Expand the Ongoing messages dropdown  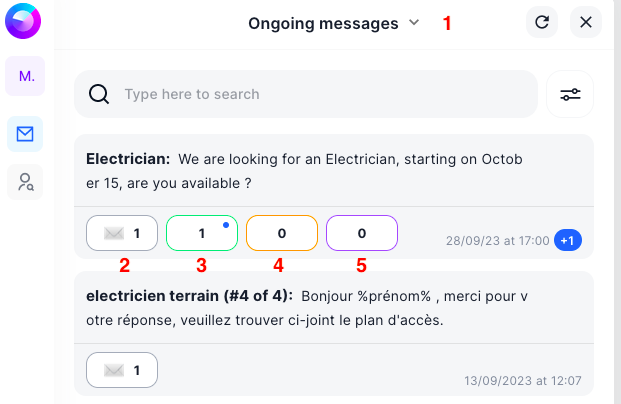tap(333, 23)
